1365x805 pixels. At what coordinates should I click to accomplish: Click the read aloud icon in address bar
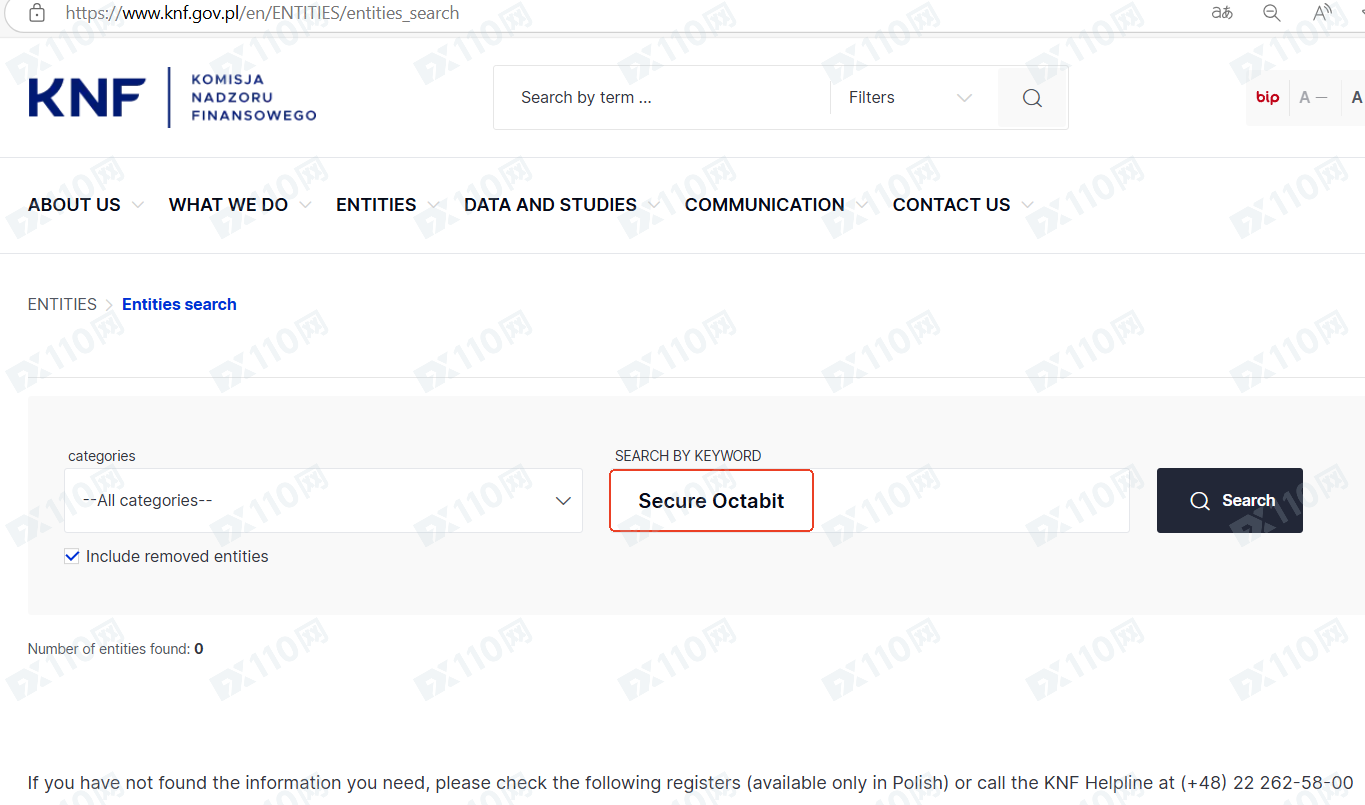pyautogui.click(x=1322, y=13)
